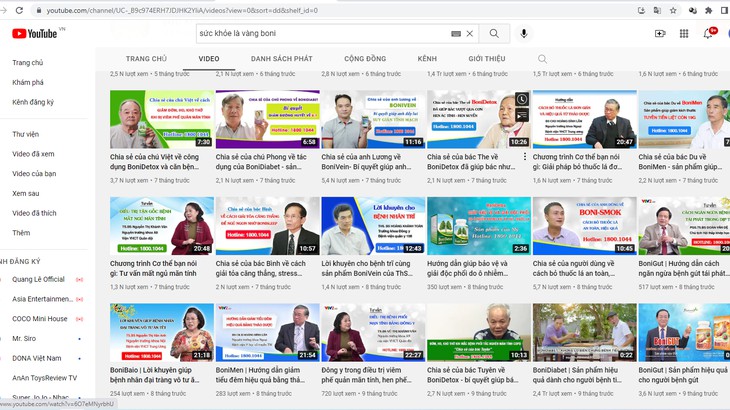The width and height of the screenshot is (730, 410).
Task: Expand sidebar with Thêm
Action: coord(21,233)
